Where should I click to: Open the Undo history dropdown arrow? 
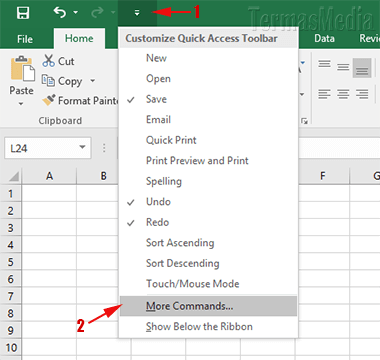76,13
